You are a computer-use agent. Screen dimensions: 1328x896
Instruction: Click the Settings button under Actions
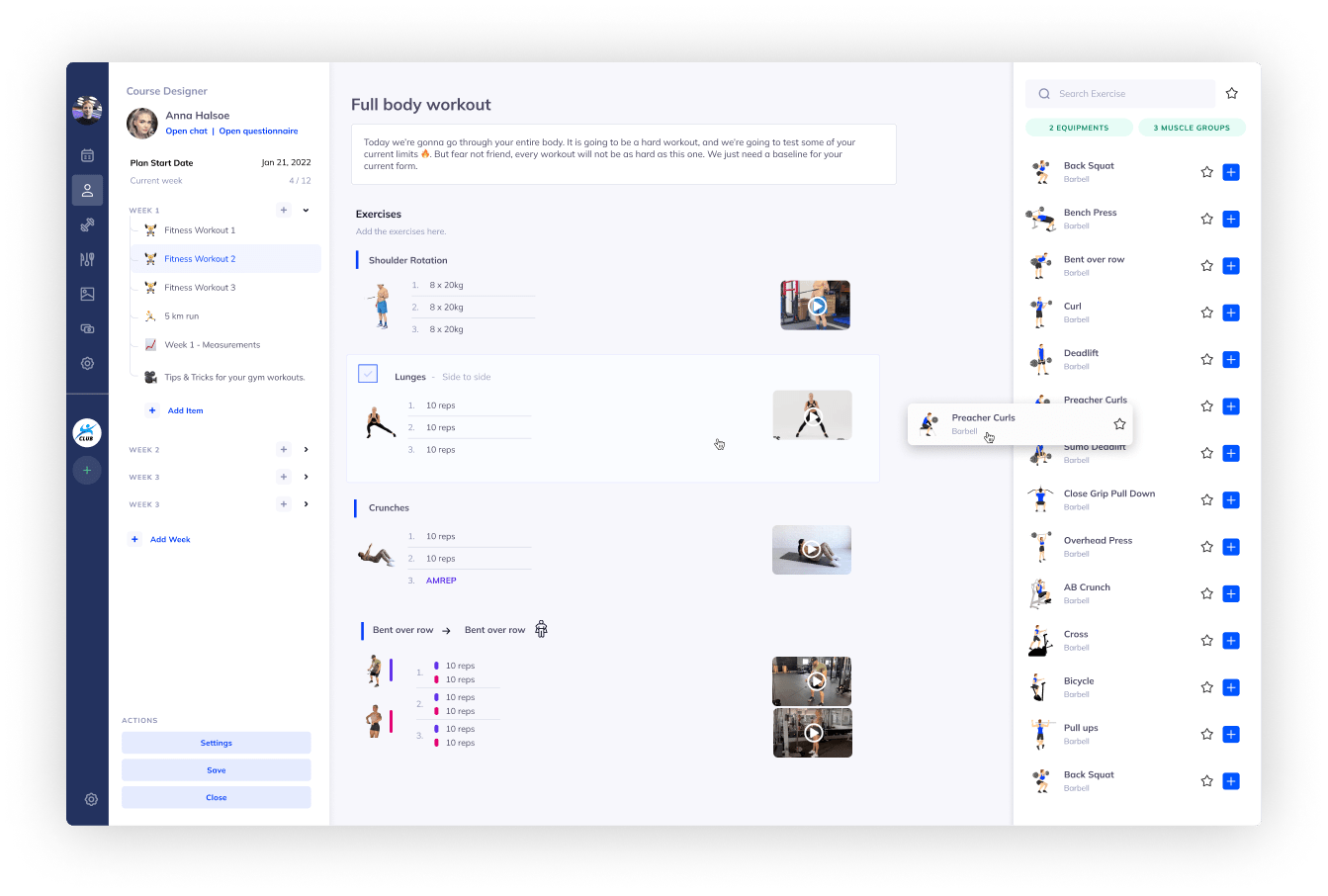pos(217,743)
